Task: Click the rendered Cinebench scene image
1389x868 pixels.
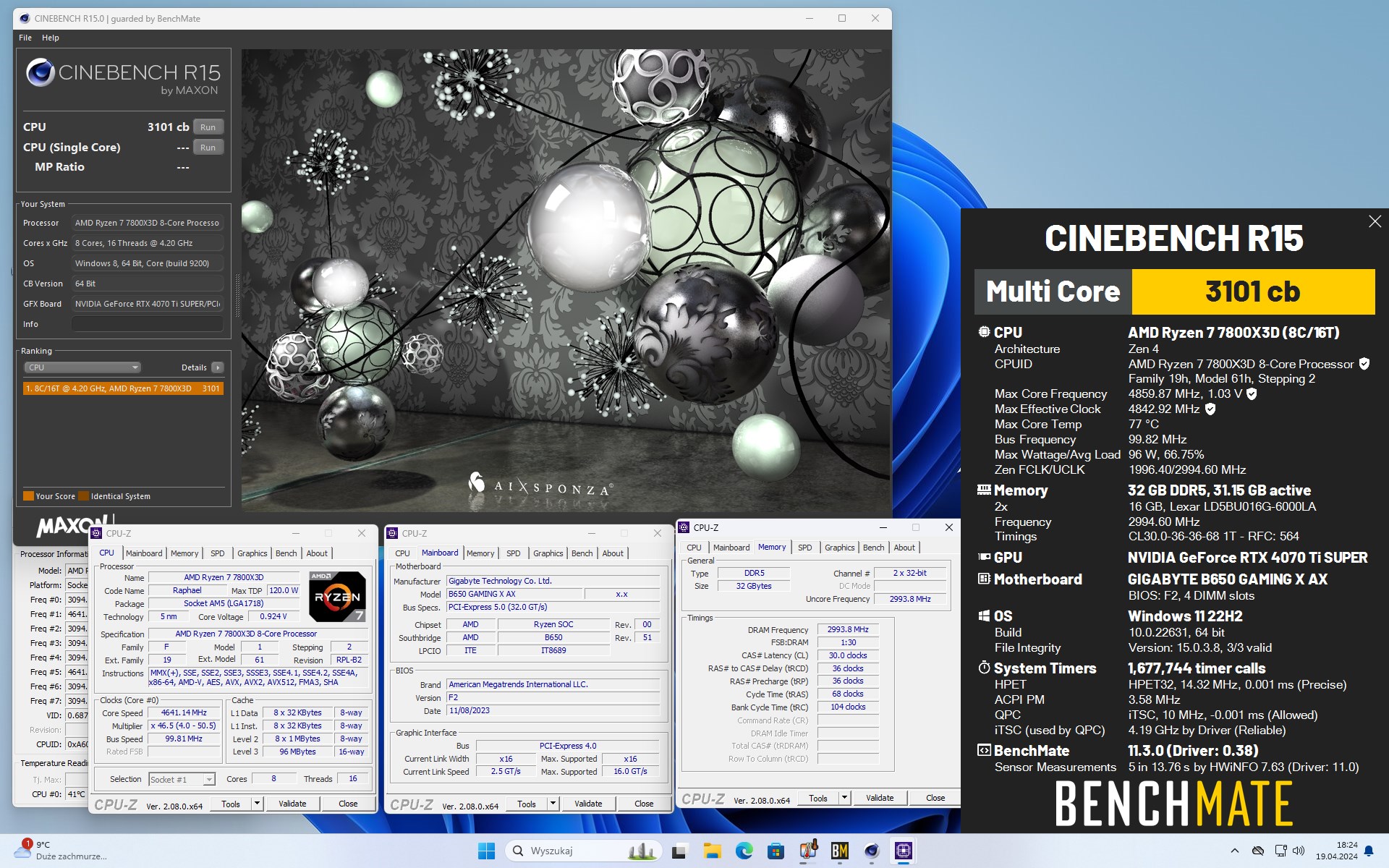Action: pyautogui.click(x=566, y=280)
